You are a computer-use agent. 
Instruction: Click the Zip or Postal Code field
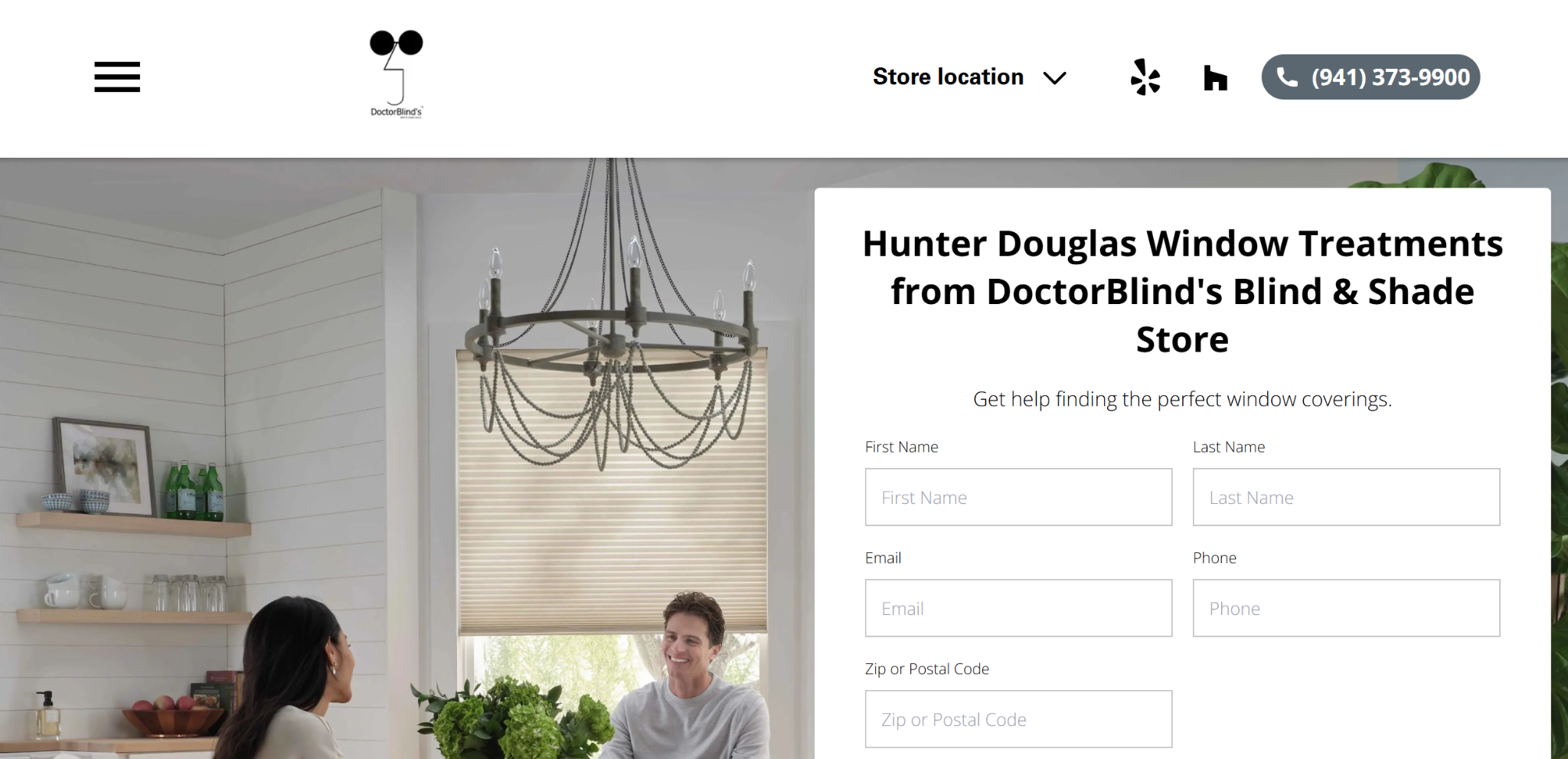pyautogui.click(x=1018, y=719)
